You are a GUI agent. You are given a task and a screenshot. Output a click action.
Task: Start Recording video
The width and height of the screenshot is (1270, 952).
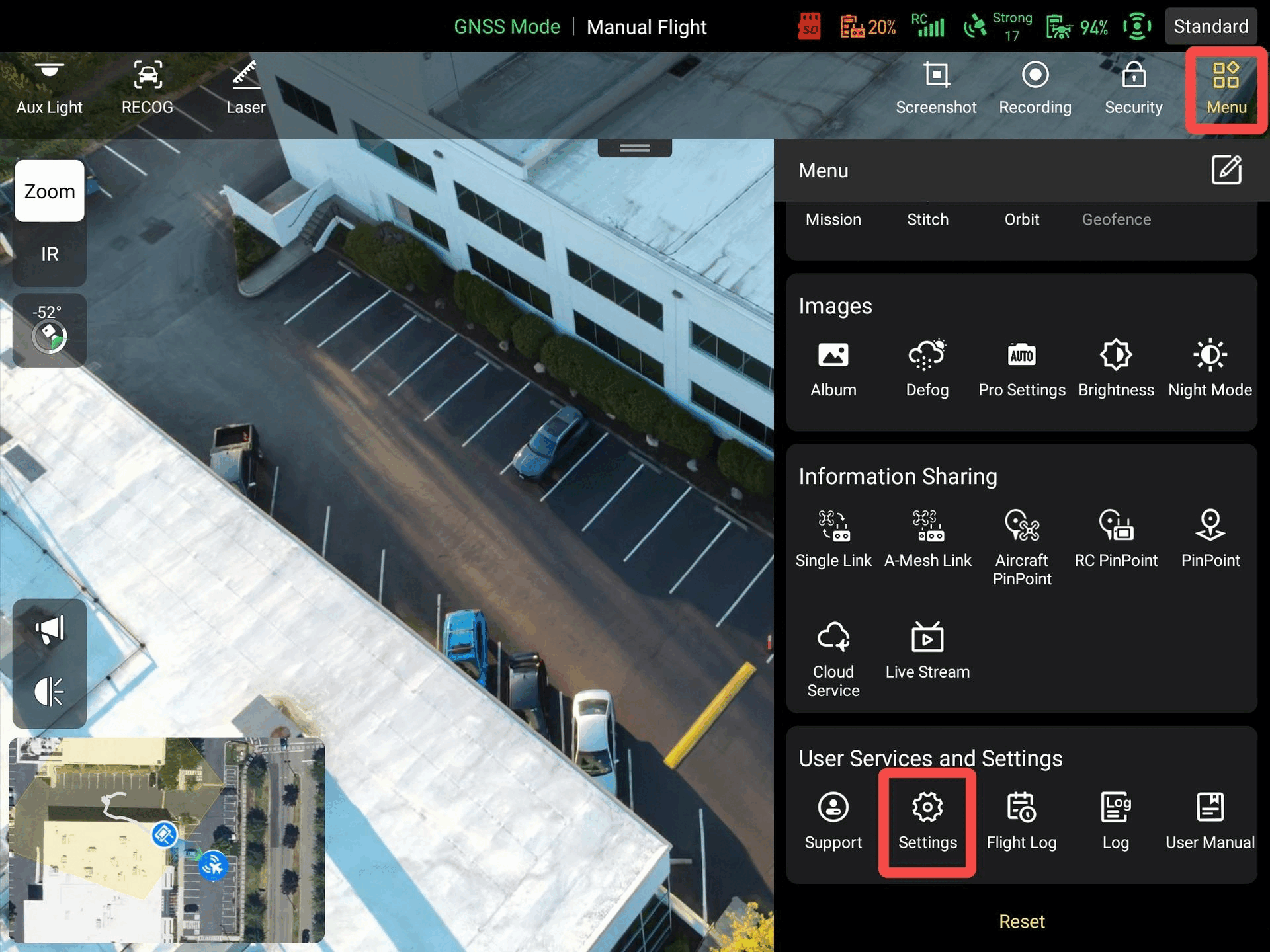point(1035,89)
